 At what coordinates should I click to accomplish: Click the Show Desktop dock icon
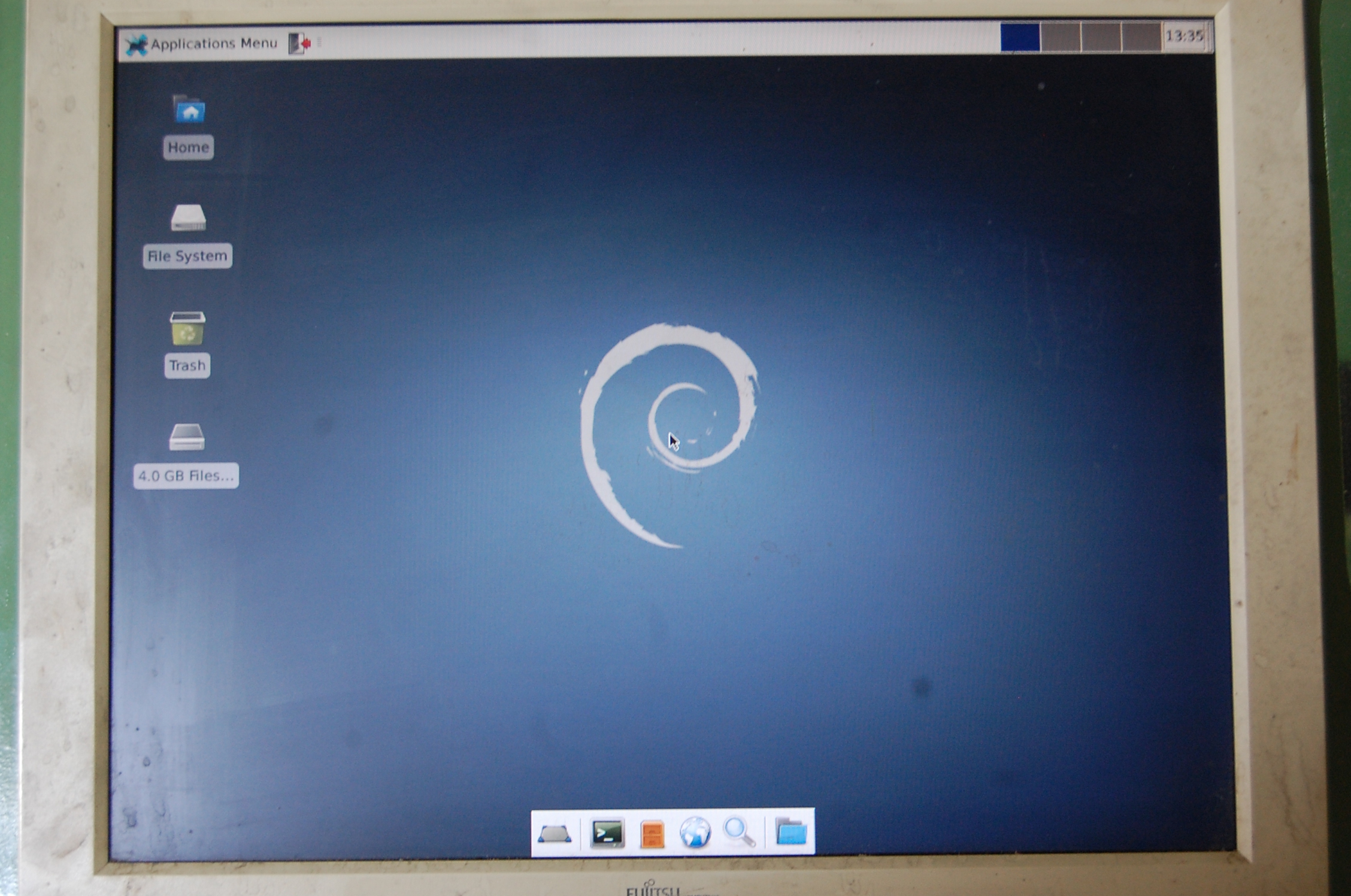tap(555, 833)
